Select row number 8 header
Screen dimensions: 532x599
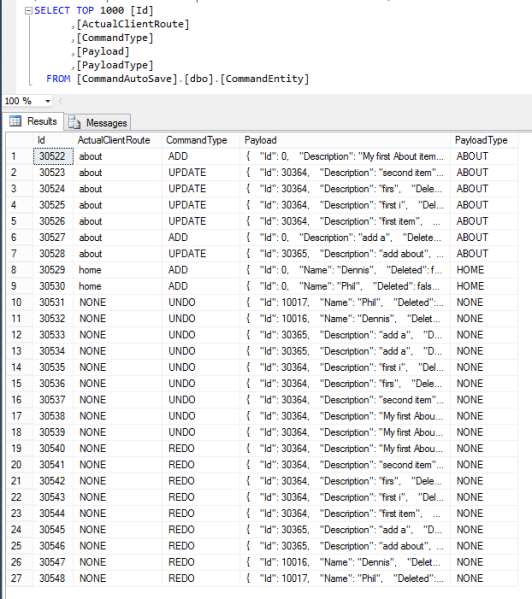pos(19,270)
